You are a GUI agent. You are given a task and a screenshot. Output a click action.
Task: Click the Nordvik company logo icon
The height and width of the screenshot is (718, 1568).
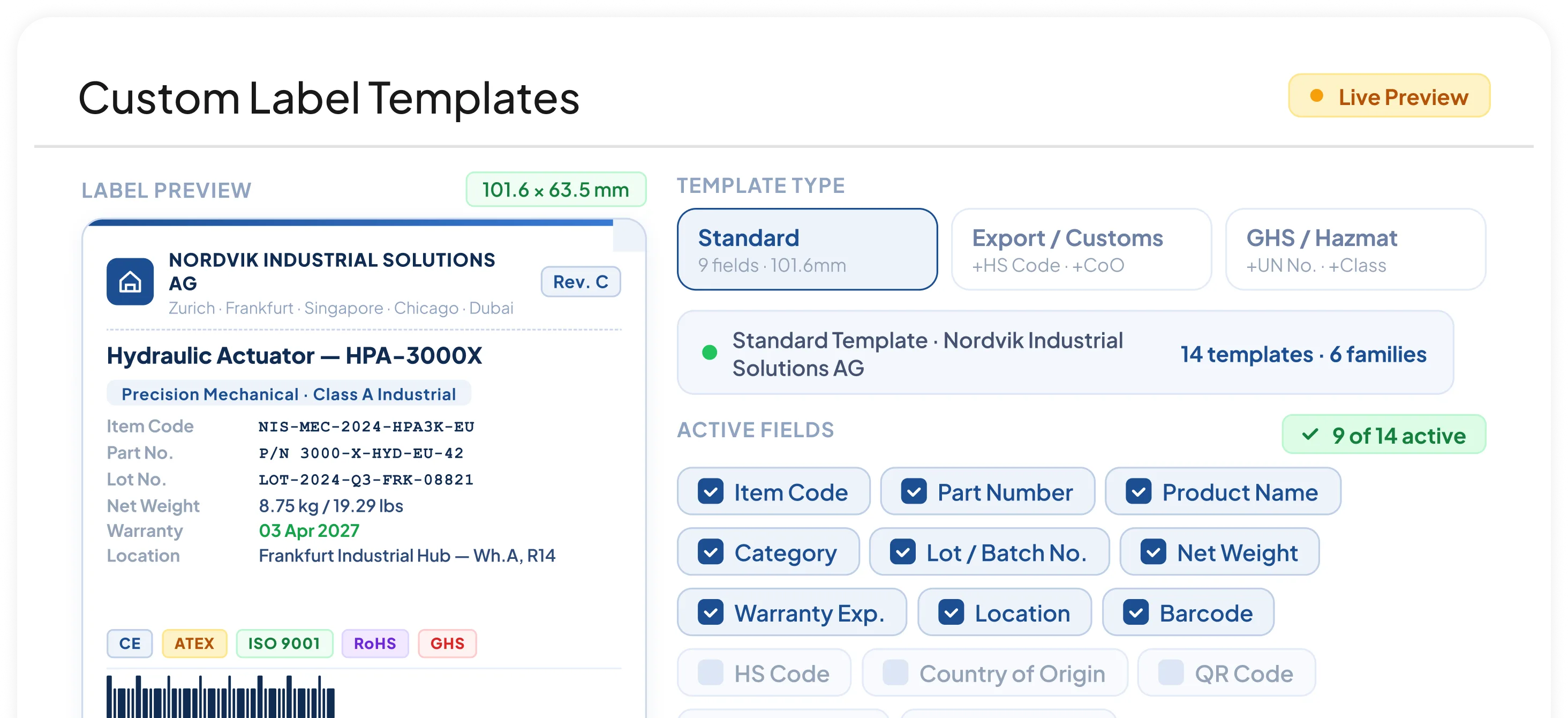pyautogui.click(x=130, y=281)
